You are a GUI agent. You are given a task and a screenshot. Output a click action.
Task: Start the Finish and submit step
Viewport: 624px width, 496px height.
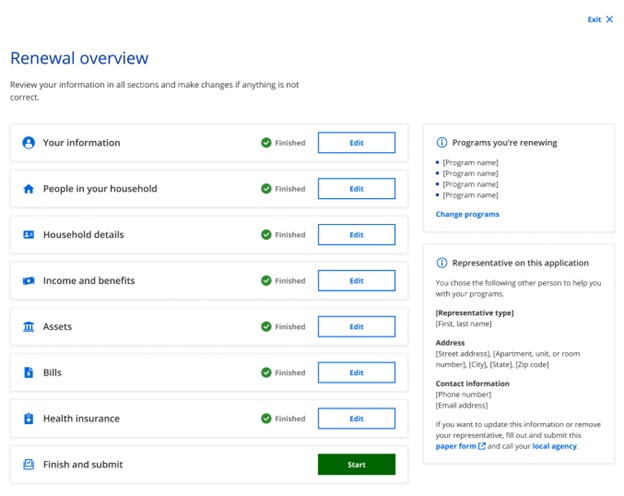(x=356, y=465)
